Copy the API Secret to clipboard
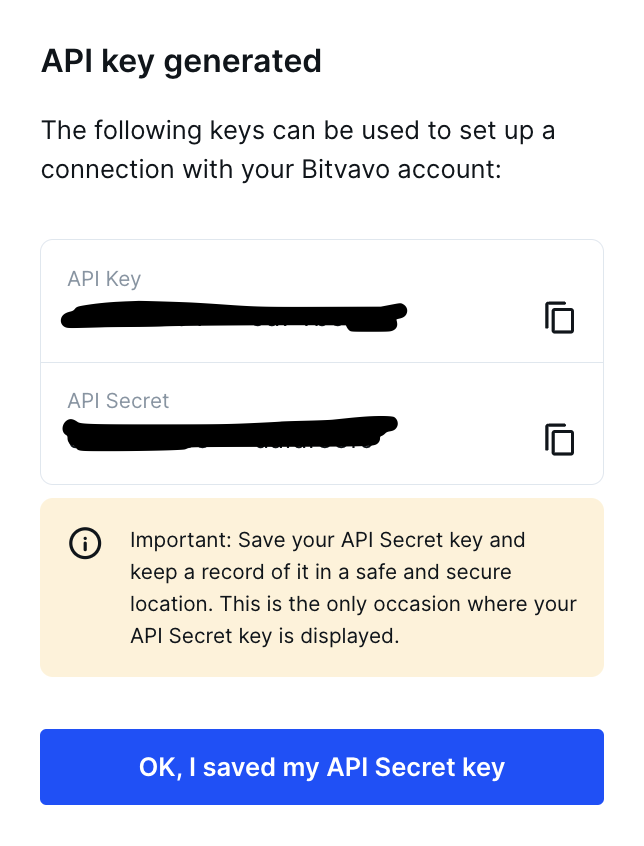The width and height of the screenshot is (644, 846). (559, 439)
